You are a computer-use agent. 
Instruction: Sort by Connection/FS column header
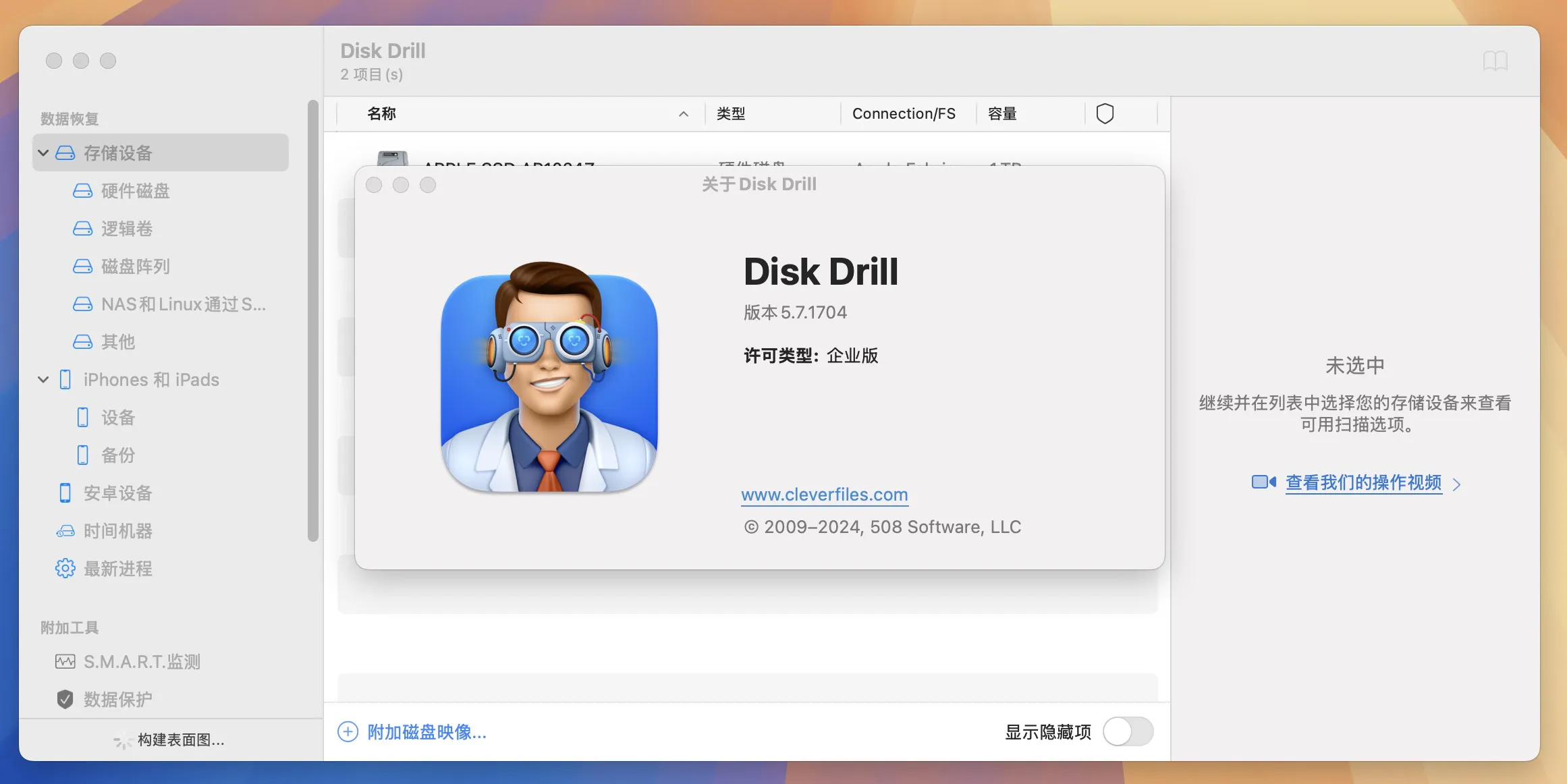904,114
